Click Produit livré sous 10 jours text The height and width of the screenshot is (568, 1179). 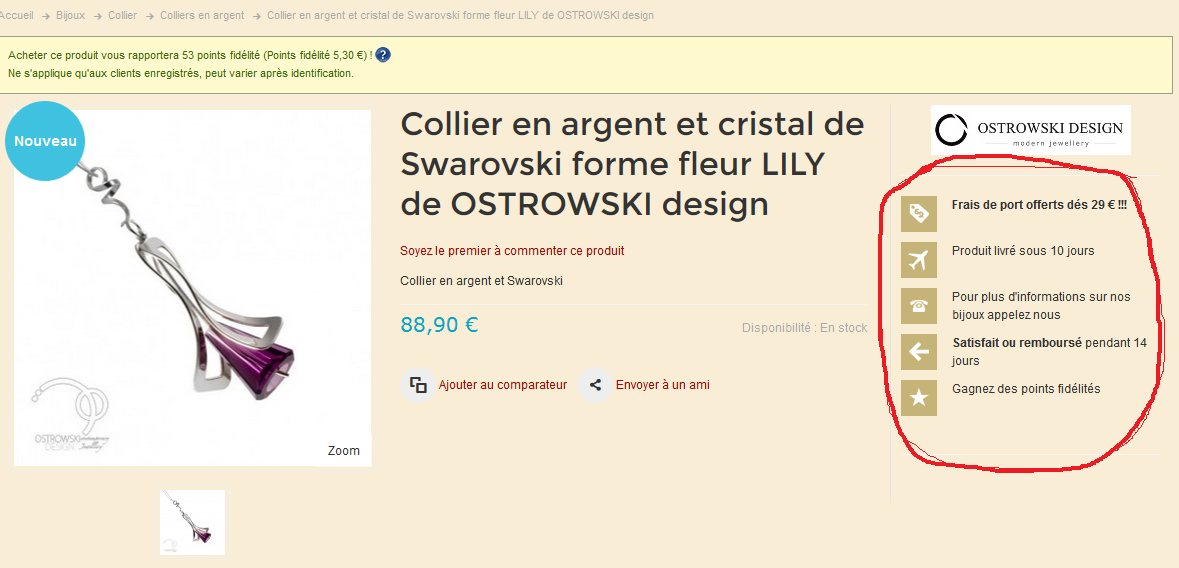coord(1023,251)
